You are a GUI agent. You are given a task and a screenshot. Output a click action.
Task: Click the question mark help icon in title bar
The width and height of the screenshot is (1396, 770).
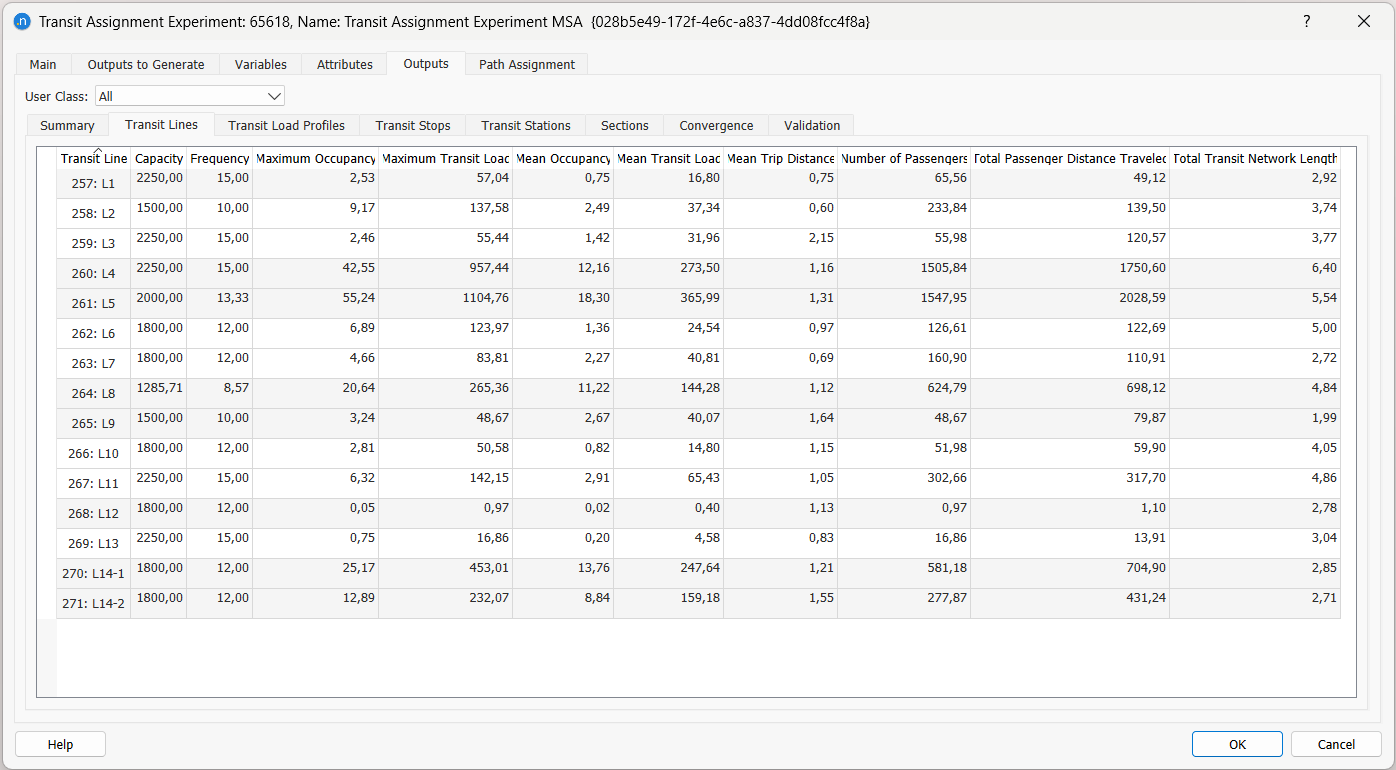coord(1306,21)
